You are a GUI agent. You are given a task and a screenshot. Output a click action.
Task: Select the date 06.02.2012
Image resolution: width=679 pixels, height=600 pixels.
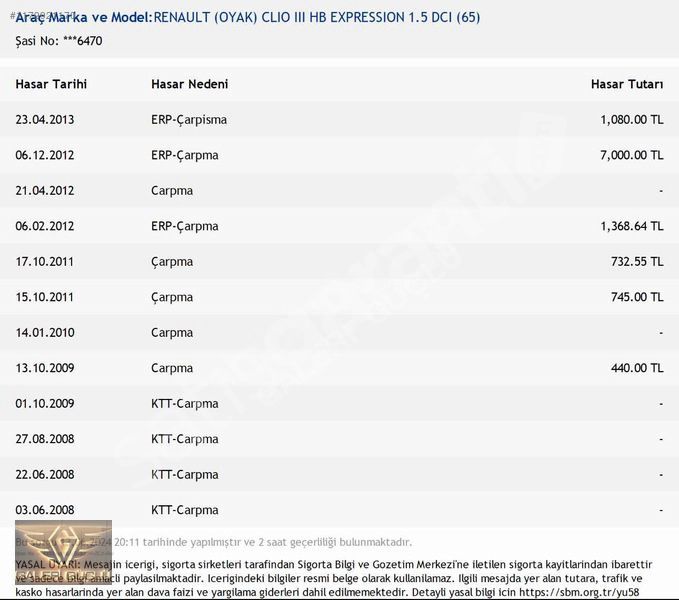click(x=45, y=226)
